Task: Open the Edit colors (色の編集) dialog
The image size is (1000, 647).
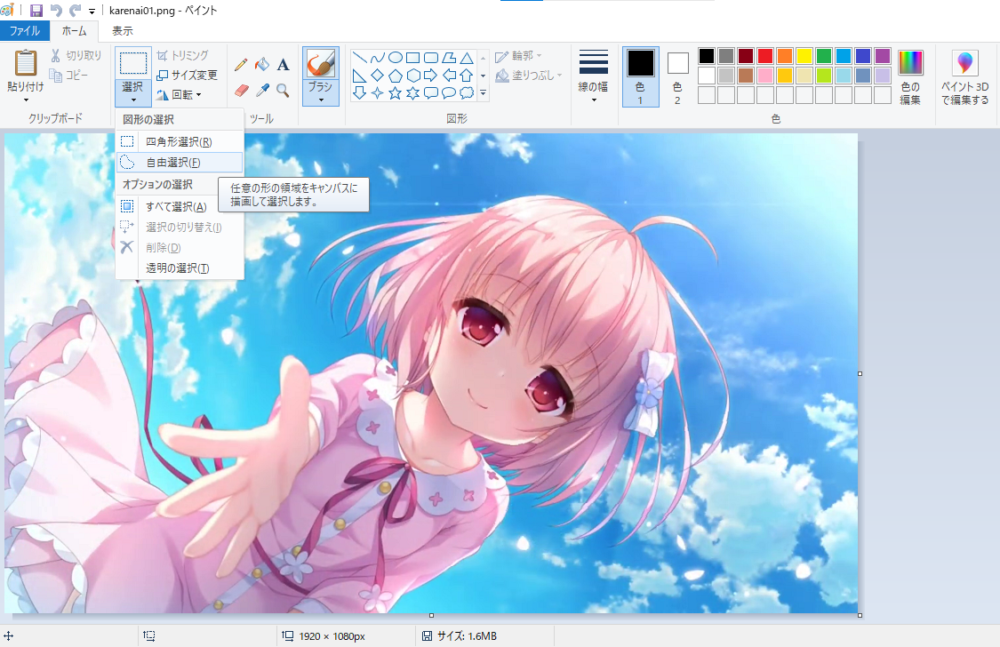Action: (910, 78)
